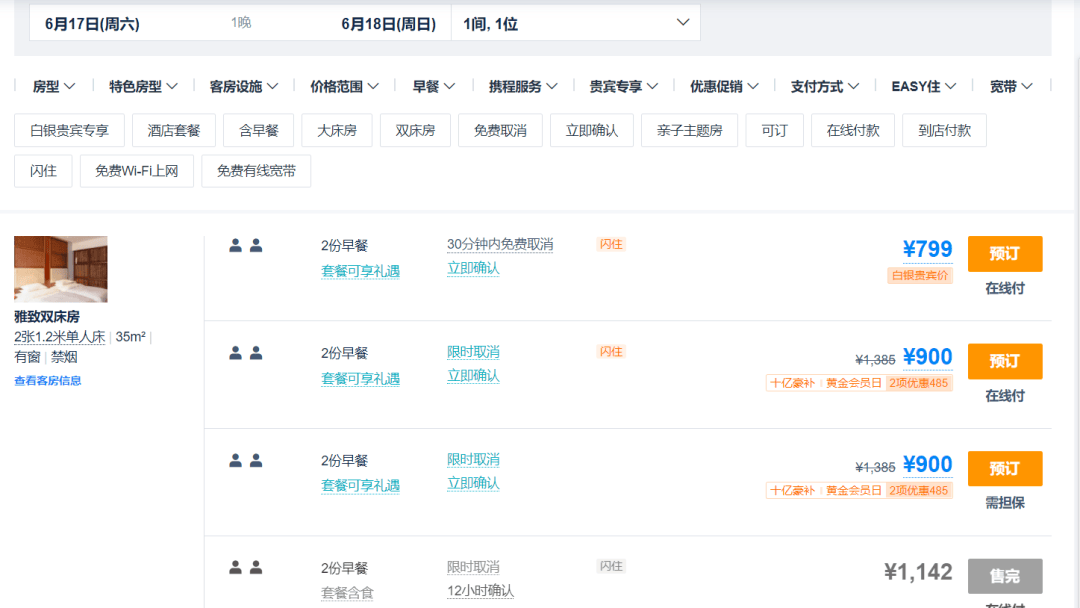Open the 雅致双床房 room photo
Image resolution: width=1080 pixels, height=608 pixels.
[x=61, y=269]
